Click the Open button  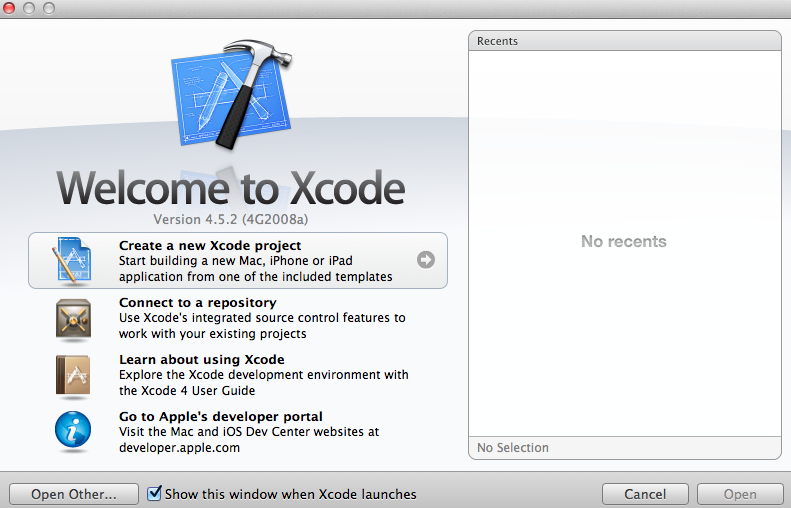point(740,494)
